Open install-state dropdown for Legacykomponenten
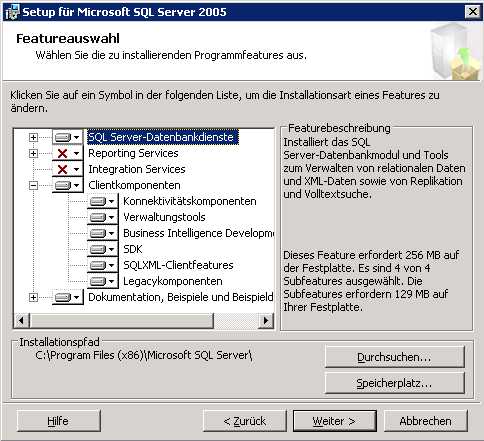This screenshot has height=441, width=484. (x=102, y=281)
